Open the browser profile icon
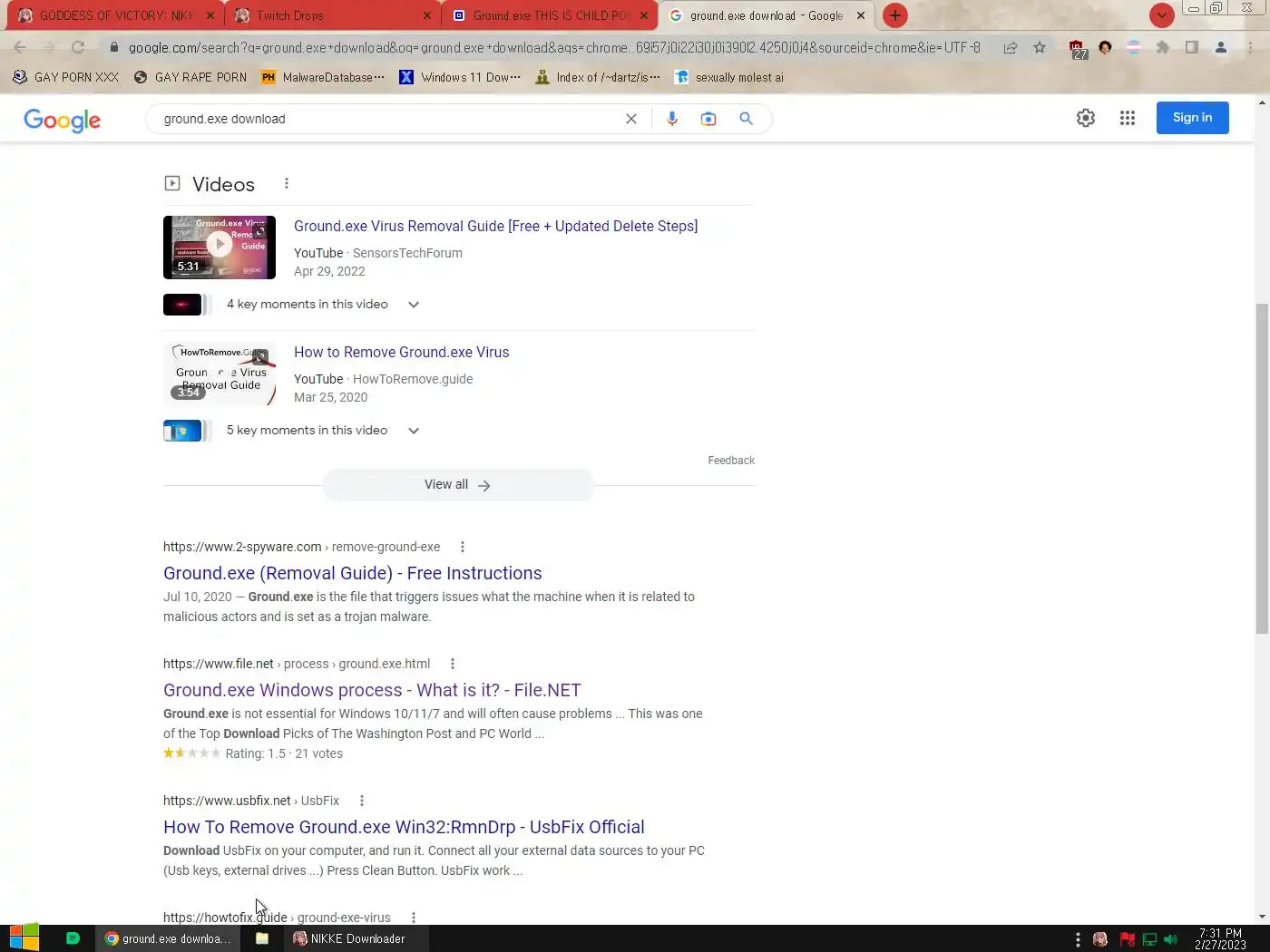This screenshot has width=1270, height=952. pyautogui.click(x=1221, y=47)
